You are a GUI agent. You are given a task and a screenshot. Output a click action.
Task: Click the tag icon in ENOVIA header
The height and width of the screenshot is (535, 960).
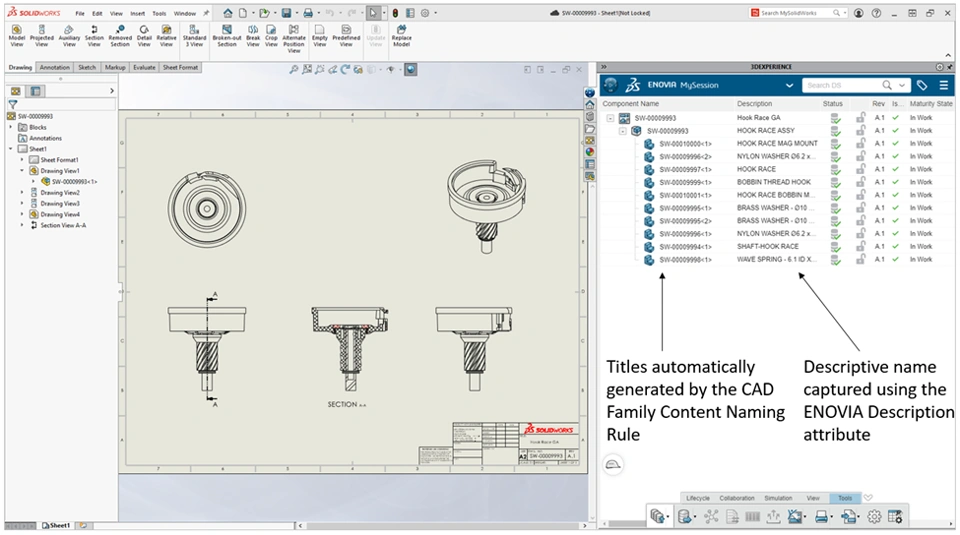click(x=922, y=86)
